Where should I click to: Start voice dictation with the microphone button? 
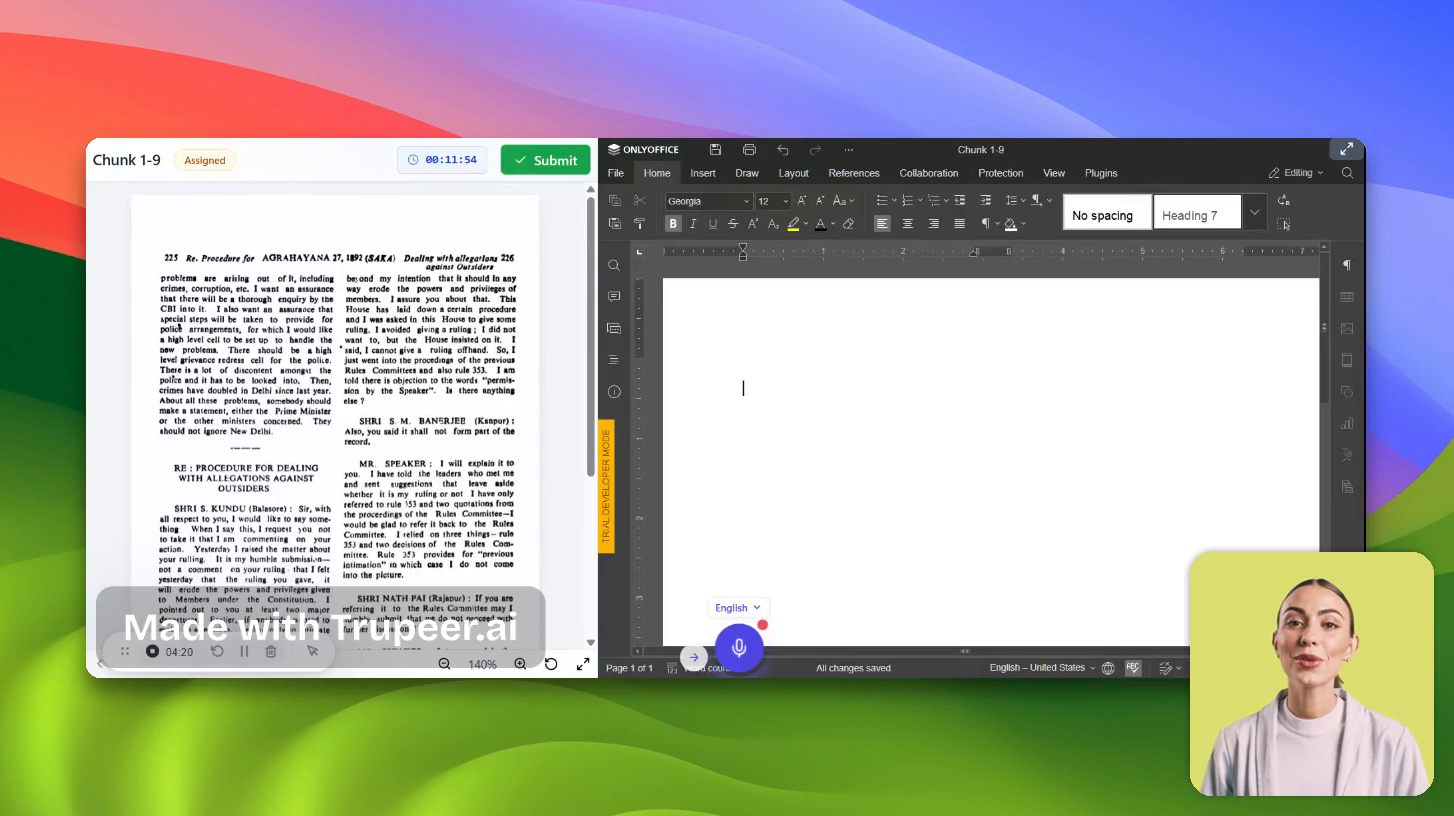tap(739, 647)
